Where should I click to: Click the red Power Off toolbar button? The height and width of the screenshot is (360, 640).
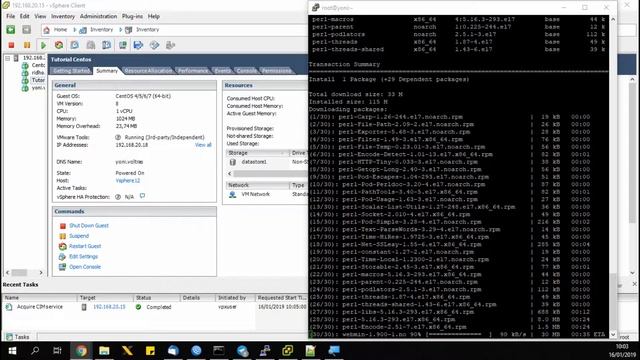tap(11, 45)
